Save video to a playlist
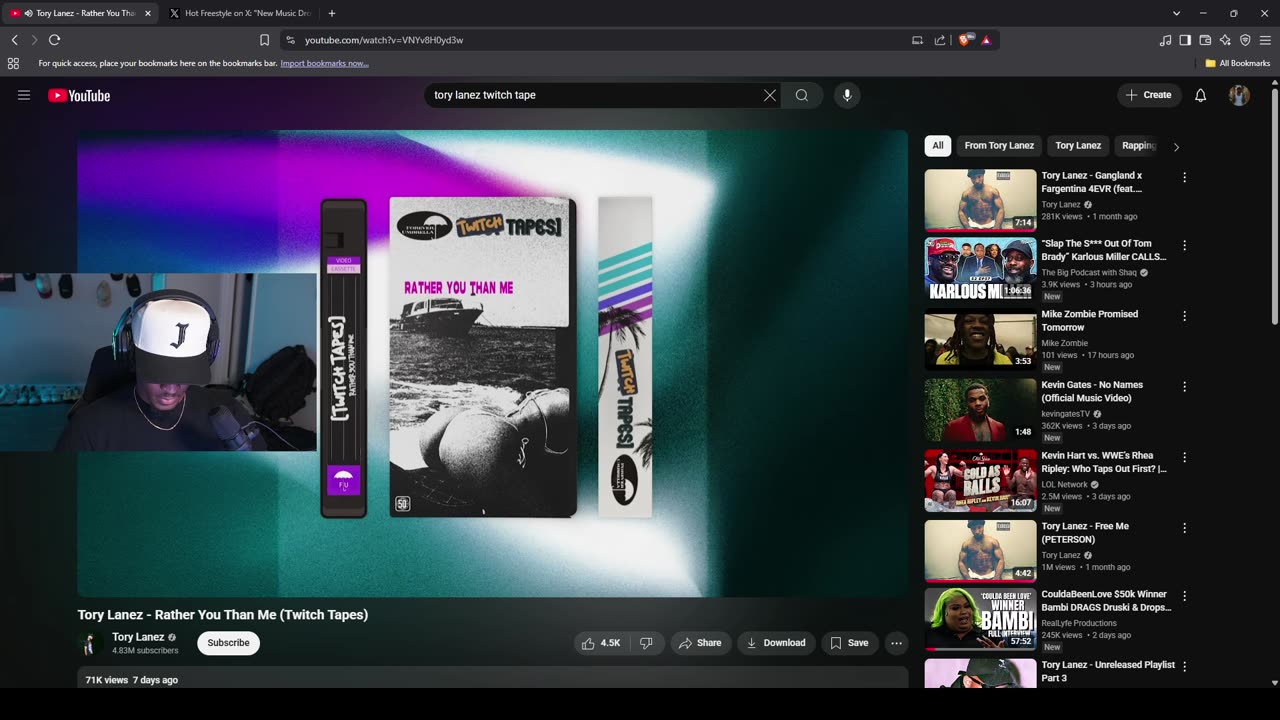The width and height of the screenshot is (1280, 720). (849, 643)
